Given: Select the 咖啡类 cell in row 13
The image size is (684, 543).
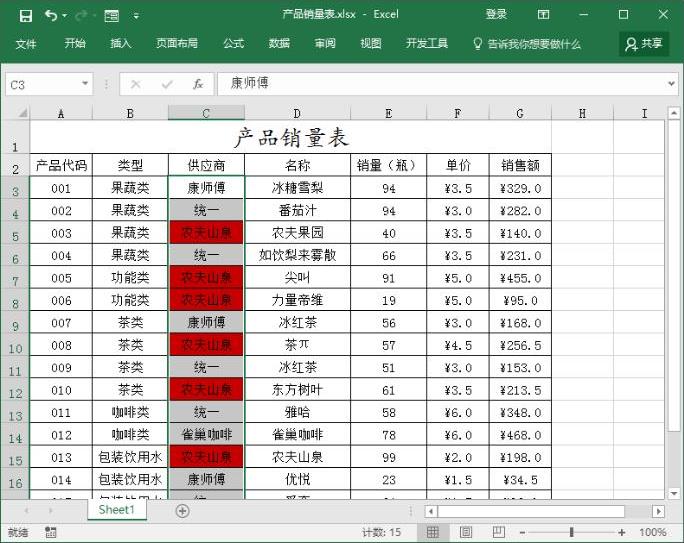Looking at the screenshot, I should (130, 412).
